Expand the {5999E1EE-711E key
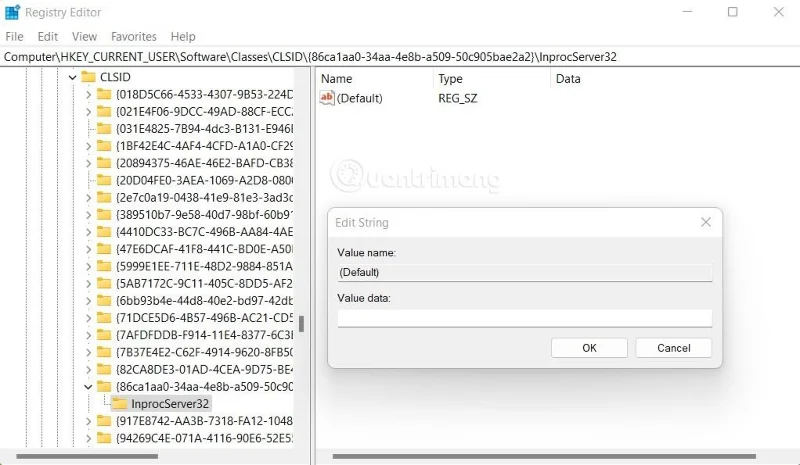 click(x=88, y=266)
